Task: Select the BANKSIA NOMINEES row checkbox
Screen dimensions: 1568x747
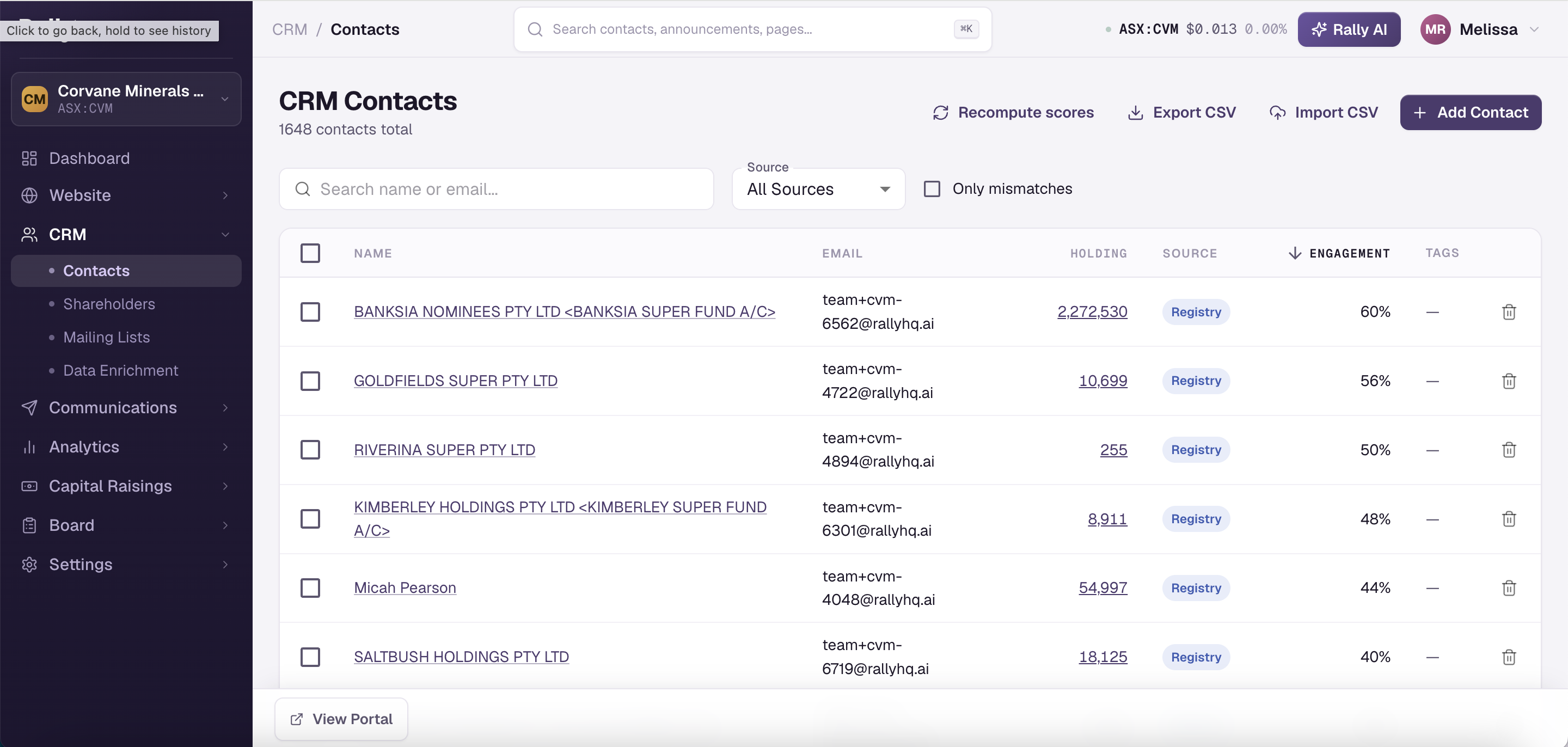Action: pos(310,312)
